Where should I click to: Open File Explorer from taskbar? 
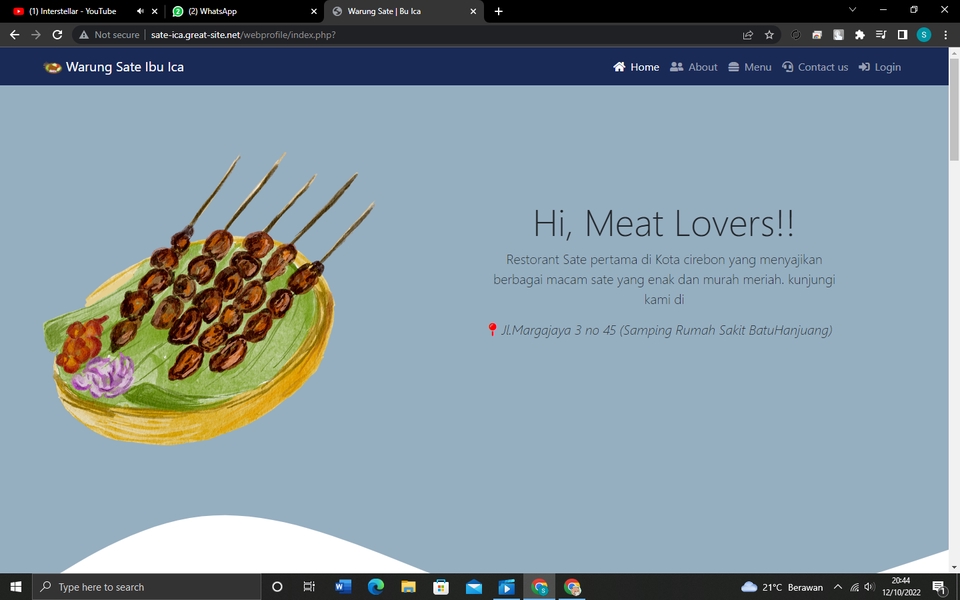pyautogui.click(x=408, y=587)
